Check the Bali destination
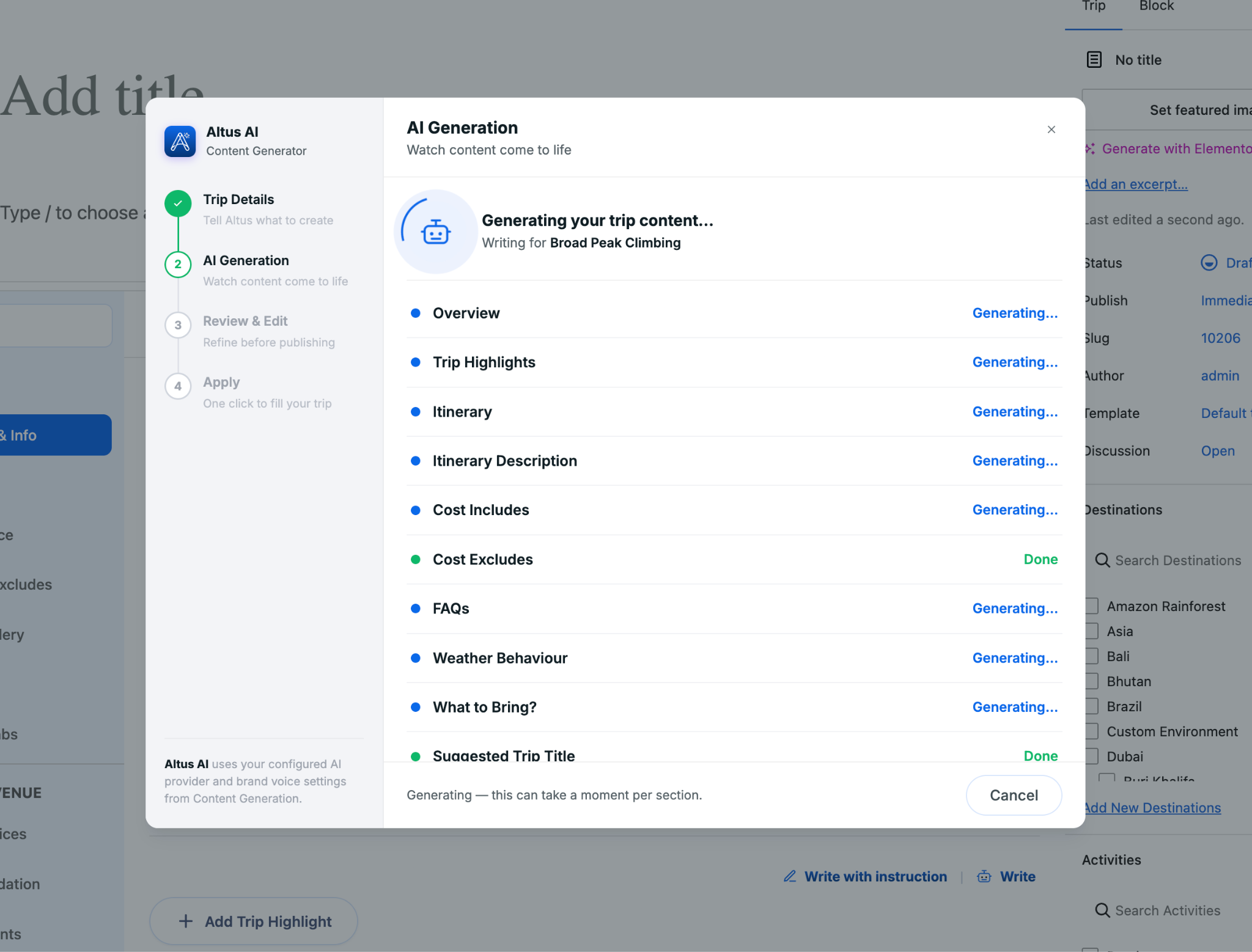This screenshot has height=952, width=1252. (1091, 656)
